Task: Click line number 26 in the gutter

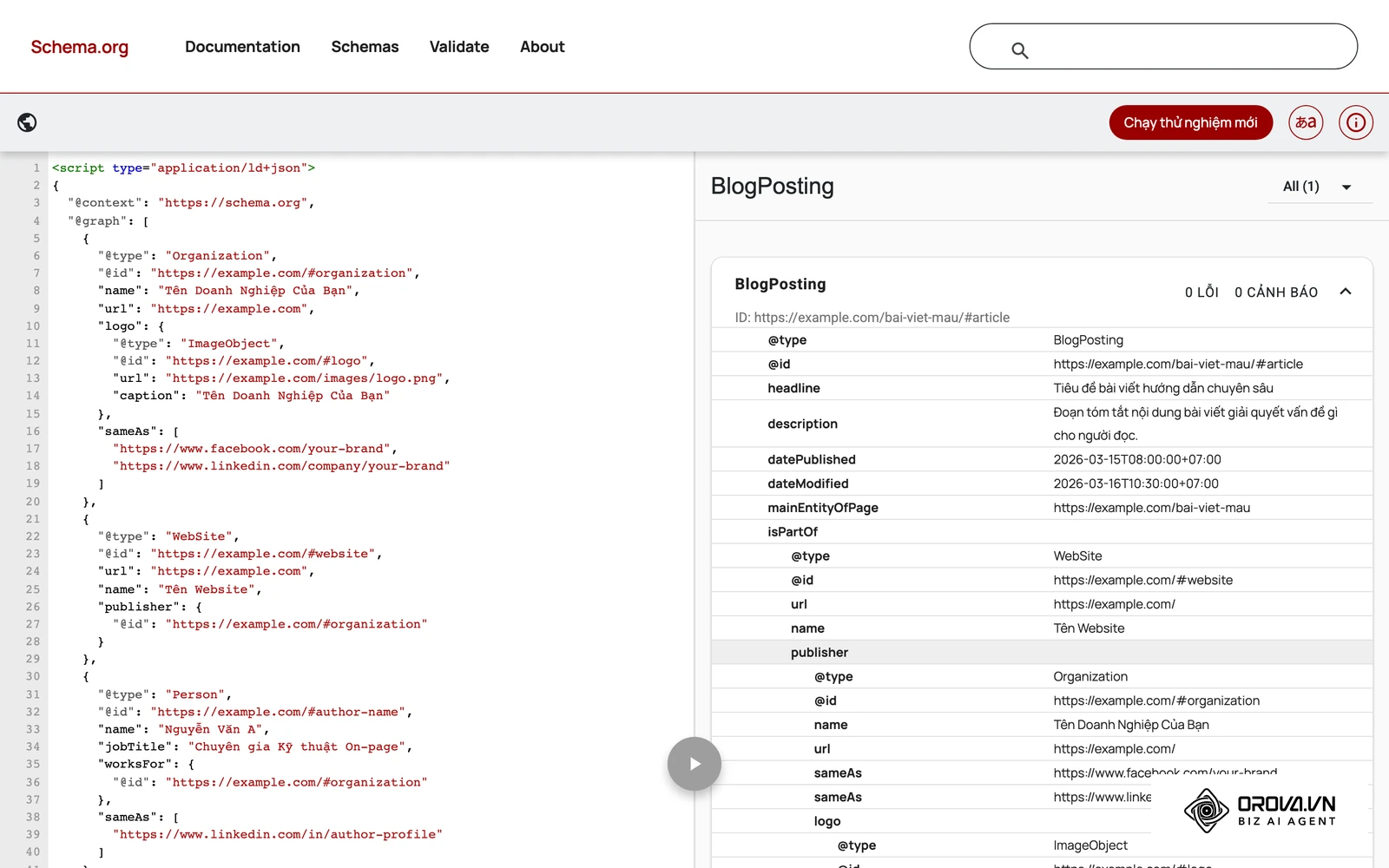Action: [x=33, y=607]
